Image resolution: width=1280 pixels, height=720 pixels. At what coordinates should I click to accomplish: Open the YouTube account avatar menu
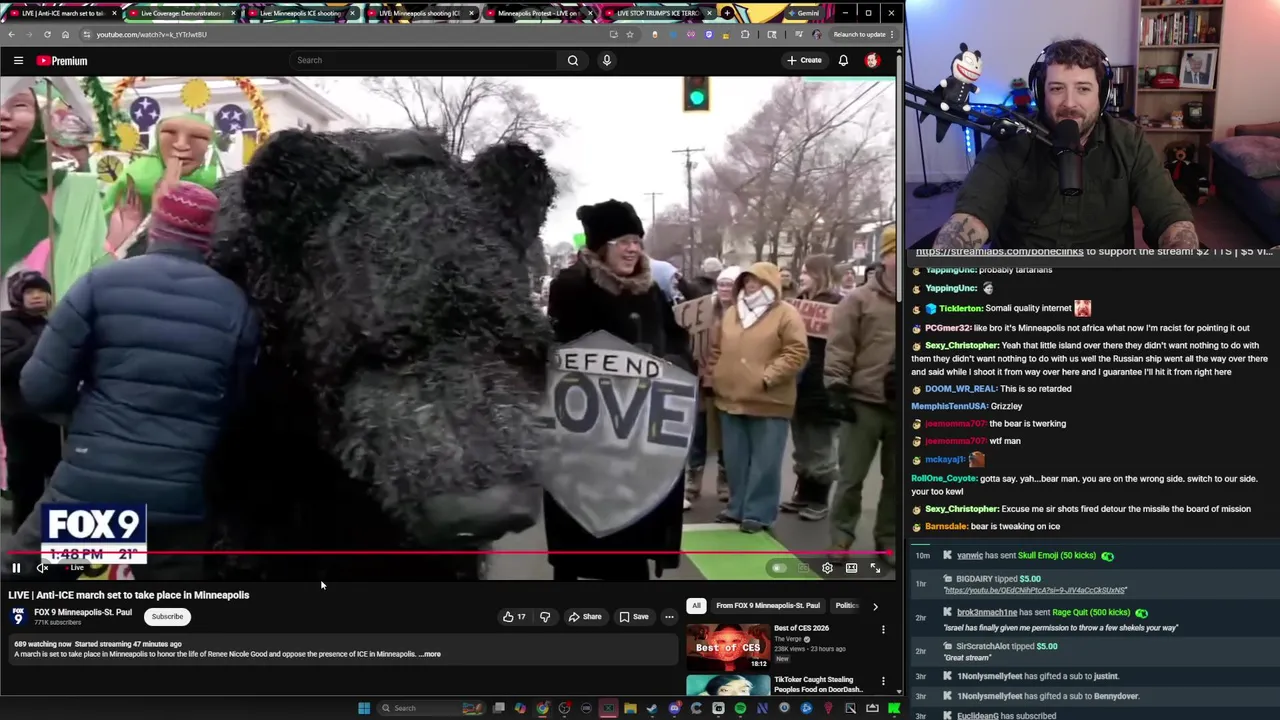[x=872, y=60]
